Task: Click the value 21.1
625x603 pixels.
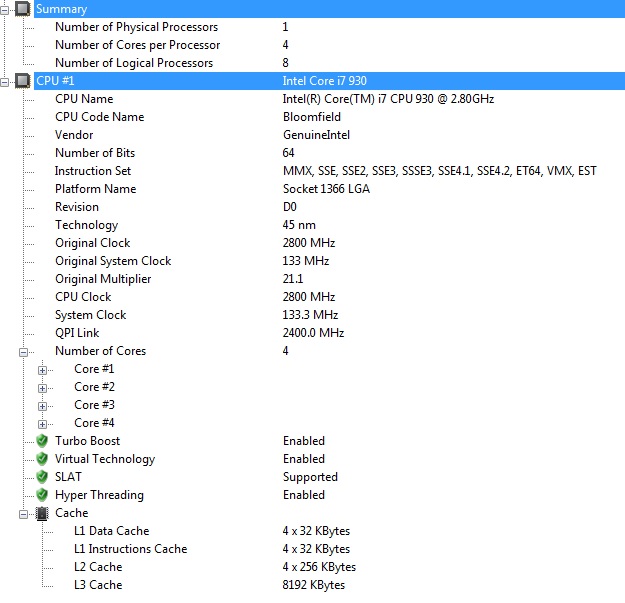Action: [293, 279]
